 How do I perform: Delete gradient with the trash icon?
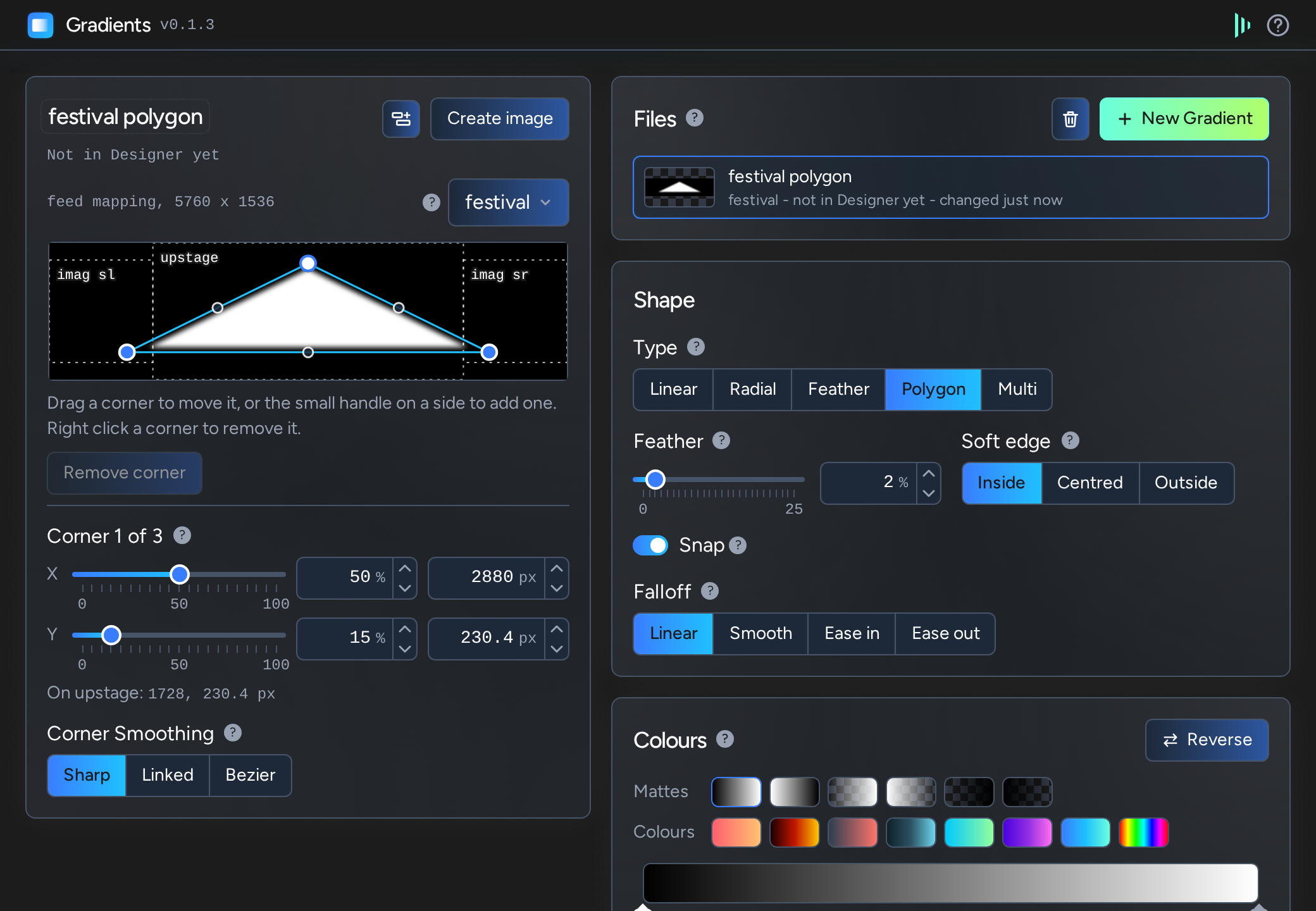[1070, 119]
